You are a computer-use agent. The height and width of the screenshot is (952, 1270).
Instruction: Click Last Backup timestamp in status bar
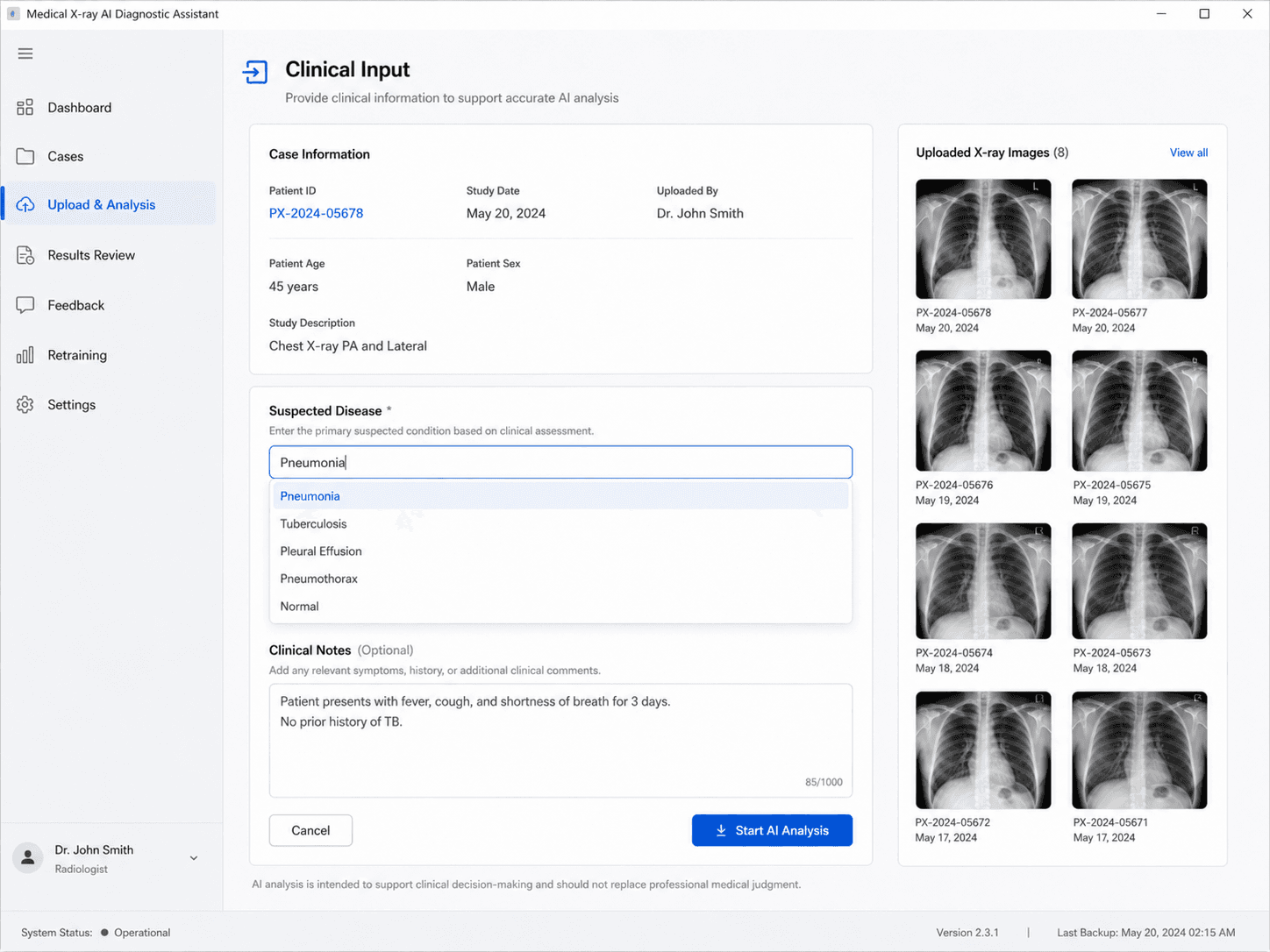[1146, 933]
